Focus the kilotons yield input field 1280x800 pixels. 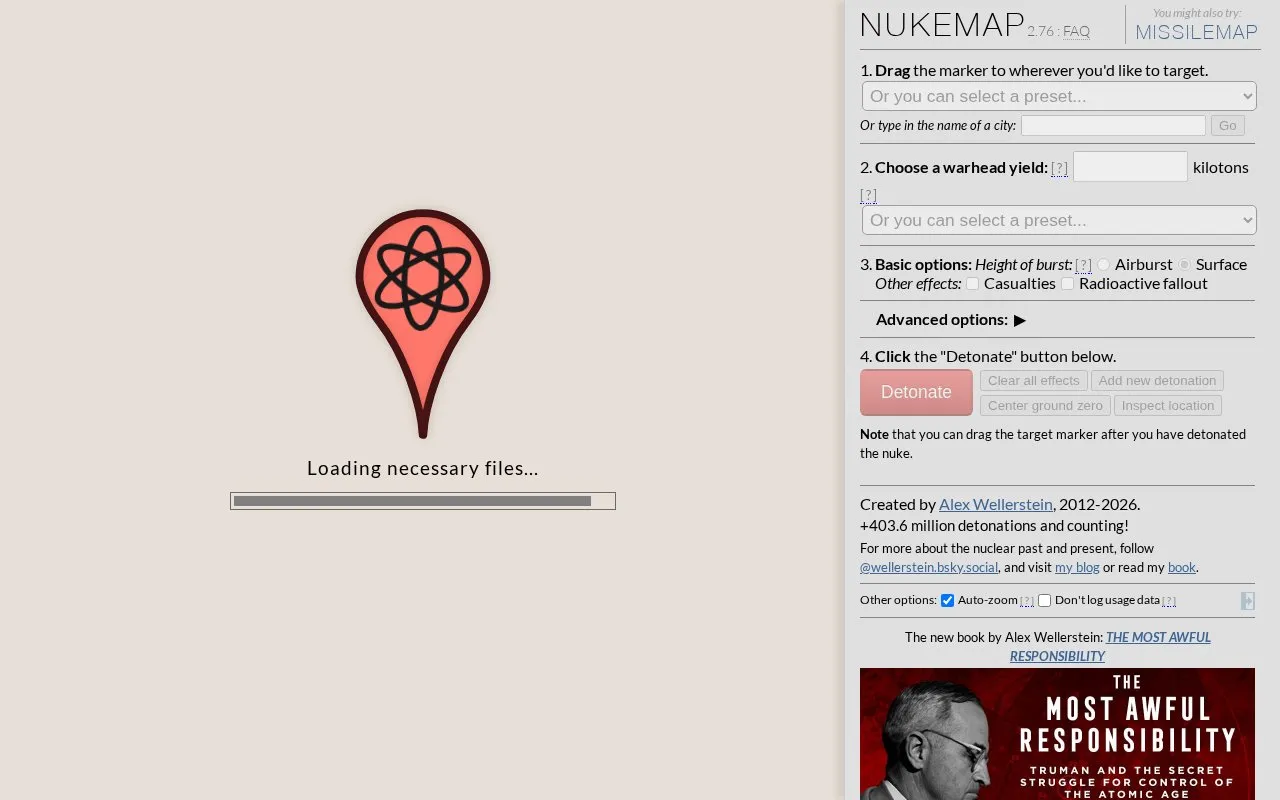point(1130,167)
